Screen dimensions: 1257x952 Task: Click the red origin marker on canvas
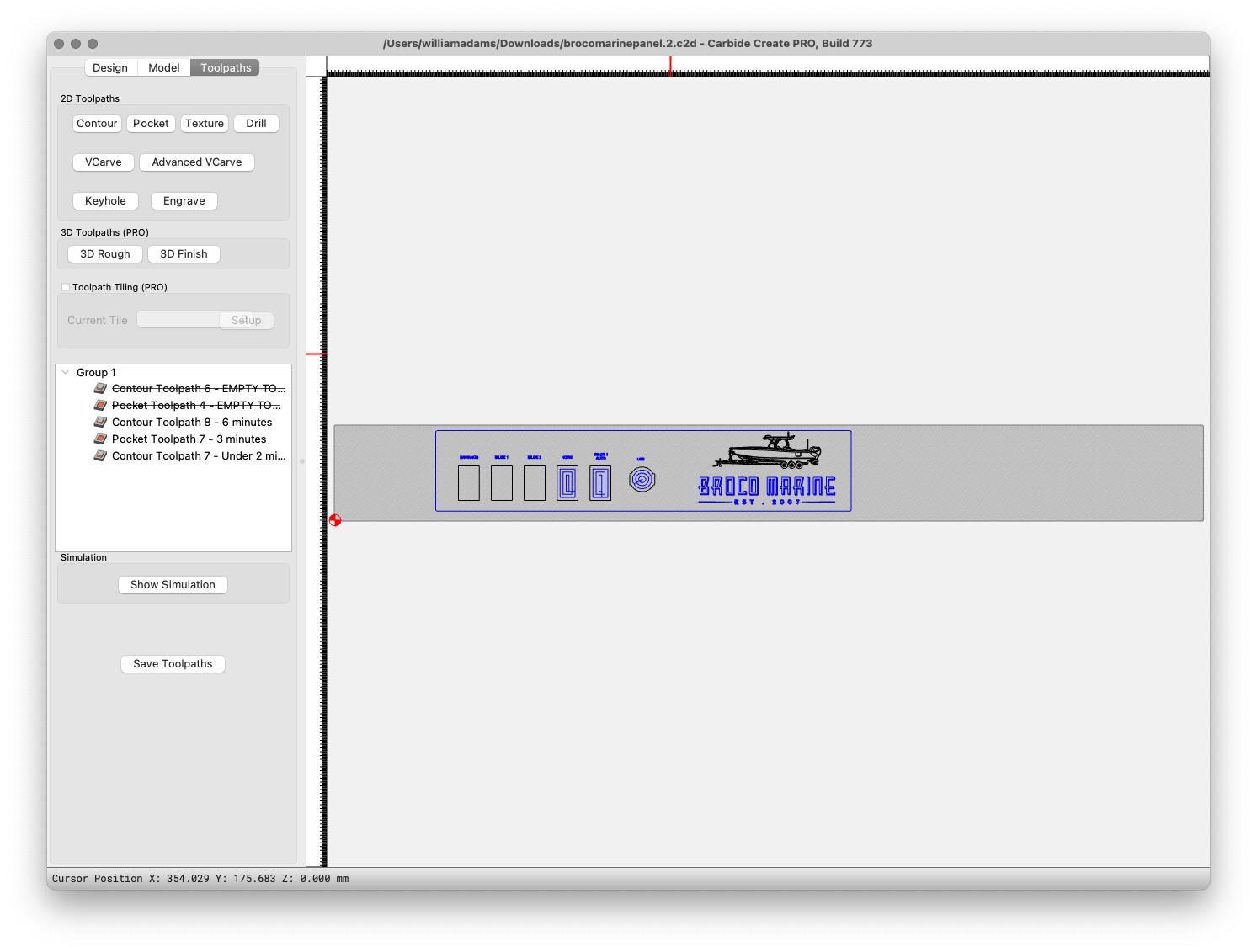[335, 520]
